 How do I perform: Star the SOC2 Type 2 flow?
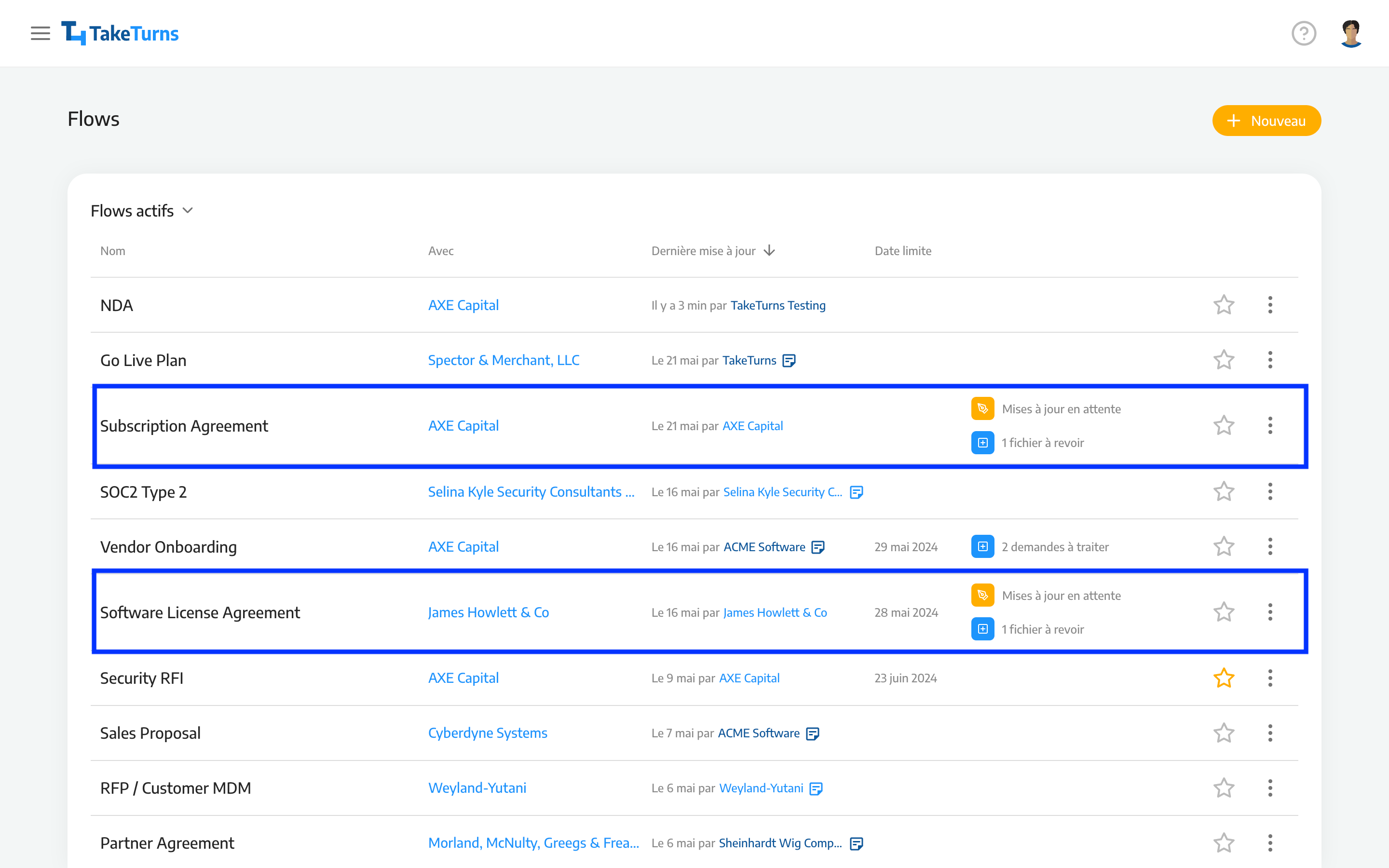pyautogui.click(x=1224, y=491)
